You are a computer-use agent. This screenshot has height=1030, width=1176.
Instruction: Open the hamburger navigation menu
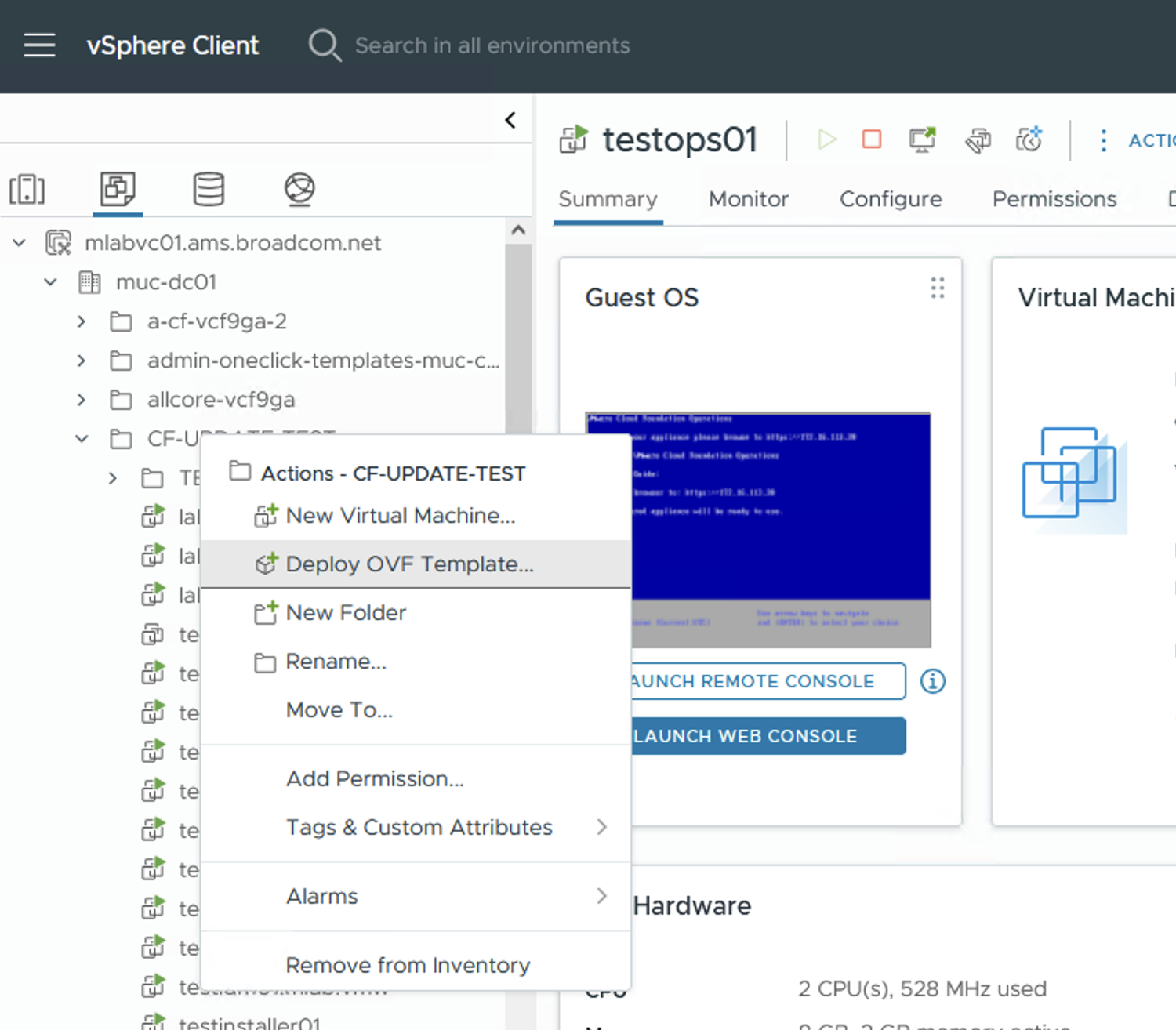(39, 45)
